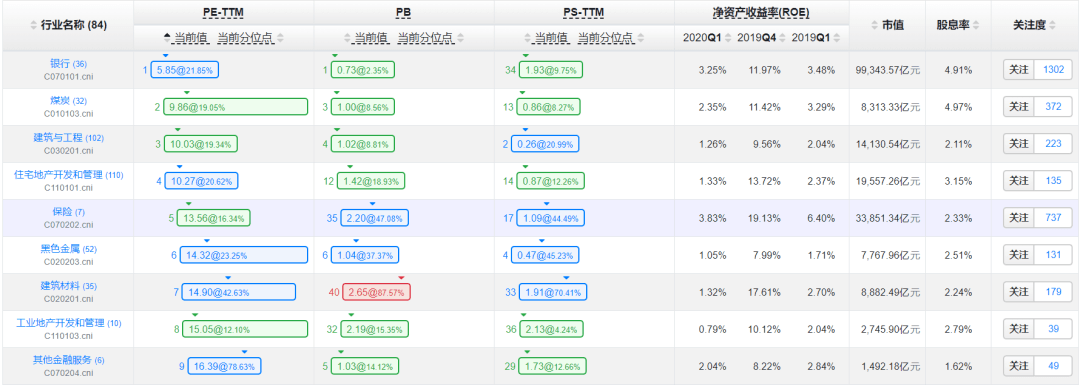Select the 2019Q4 ROE column header
The image size is (1080, 385).
[x=756, y=38]
